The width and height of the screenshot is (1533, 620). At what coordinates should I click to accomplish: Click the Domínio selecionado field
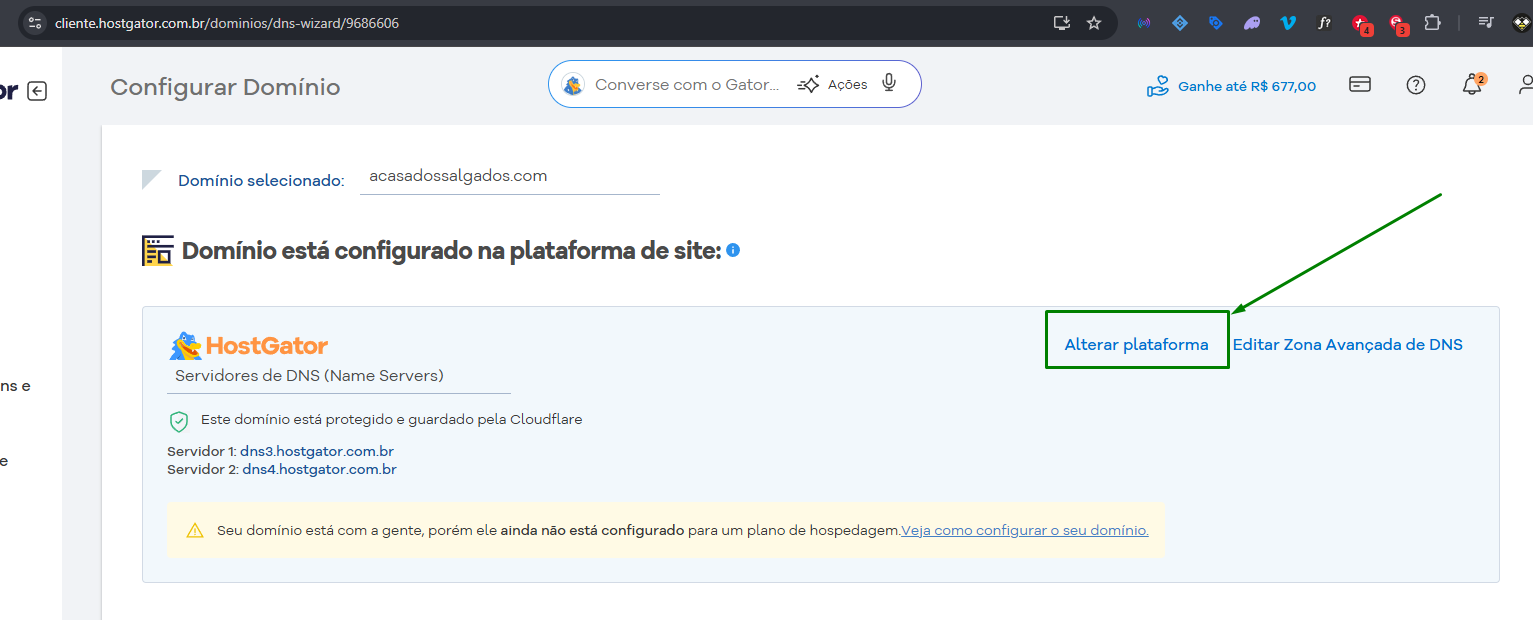tap(509, 176)
